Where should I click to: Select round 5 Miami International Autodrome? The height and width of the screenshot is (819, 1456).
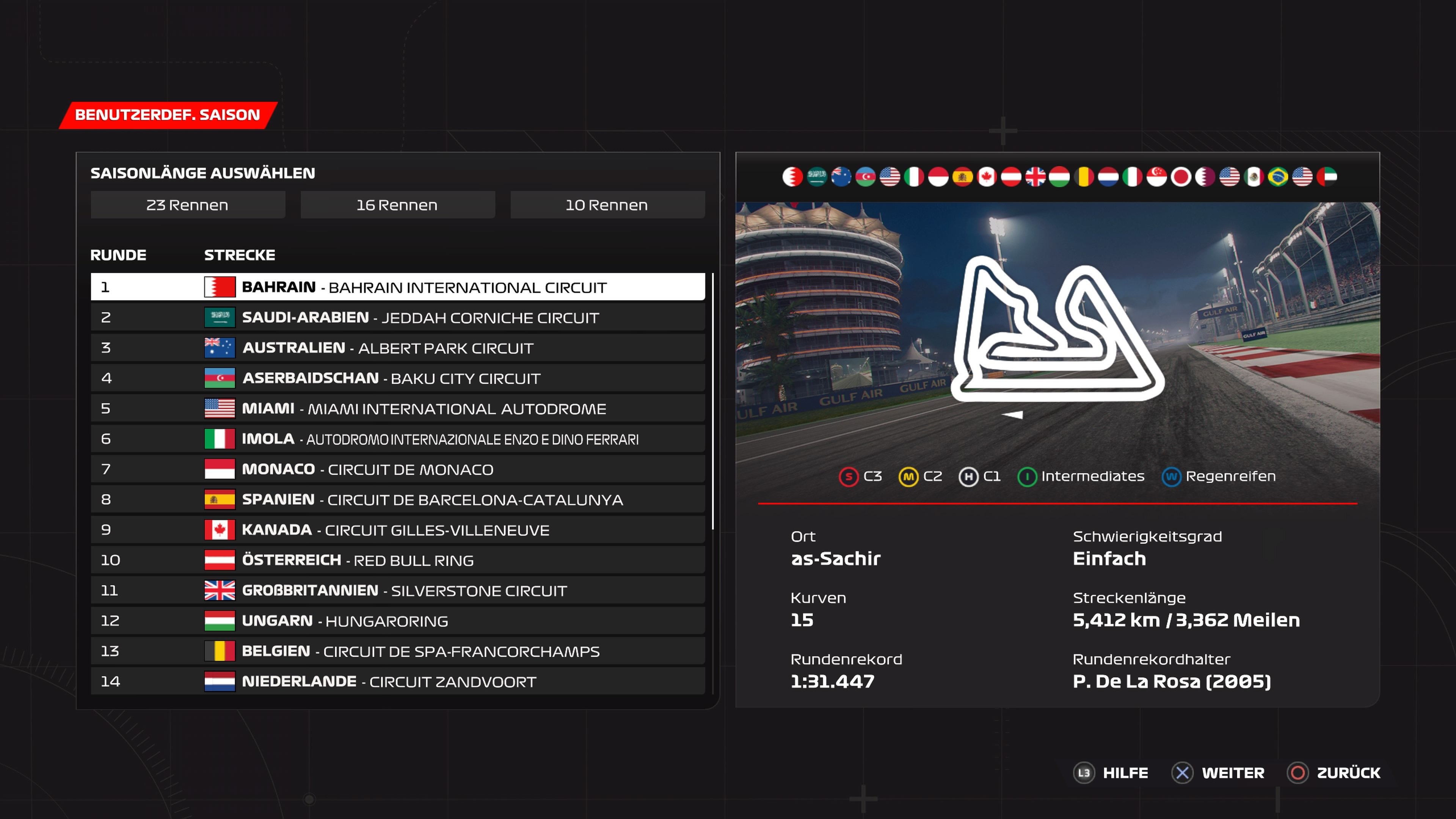[398, 408]
